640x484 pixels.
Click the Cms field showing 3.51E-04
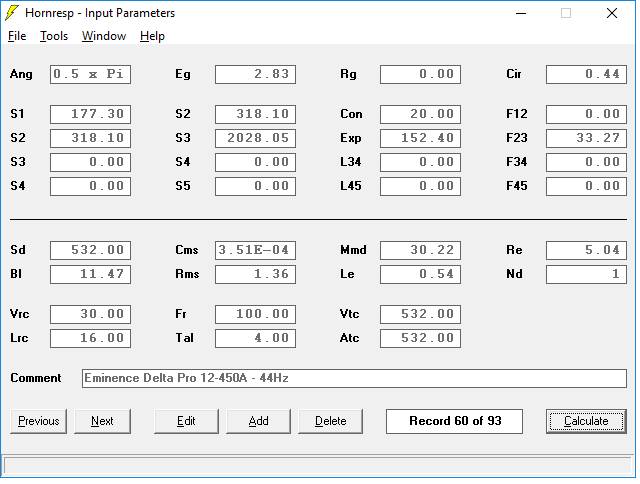click(255, 250)
